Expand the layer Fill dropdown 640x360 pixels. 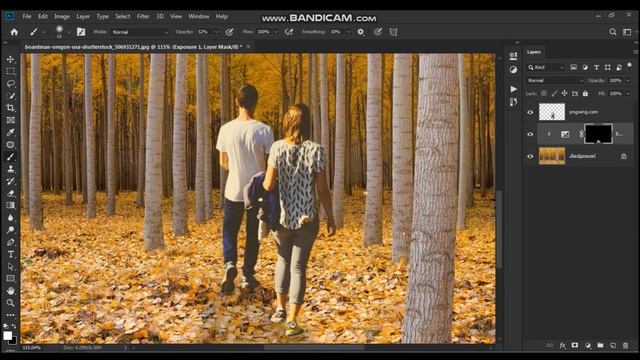628,93
